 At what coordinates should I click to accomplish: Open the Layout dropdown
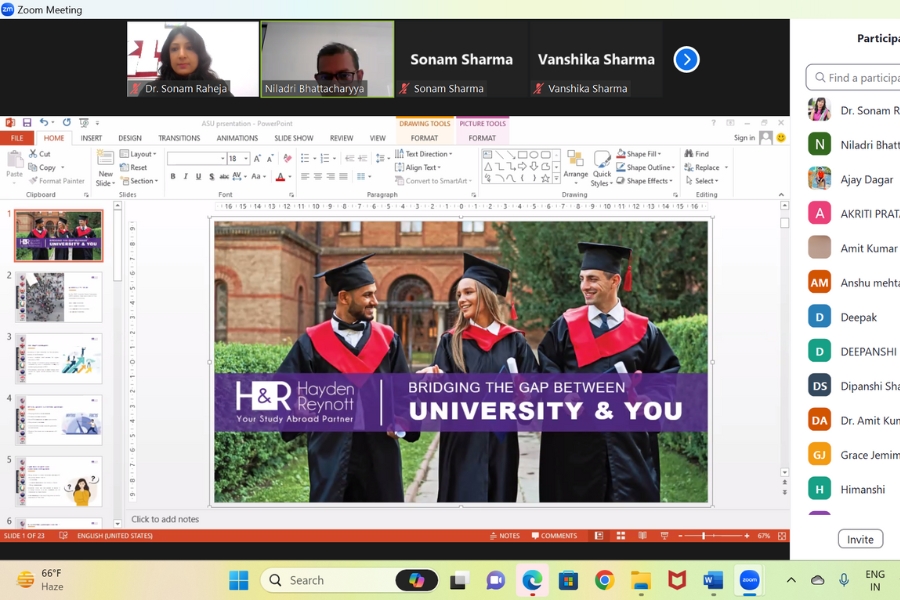click(138, 154)
